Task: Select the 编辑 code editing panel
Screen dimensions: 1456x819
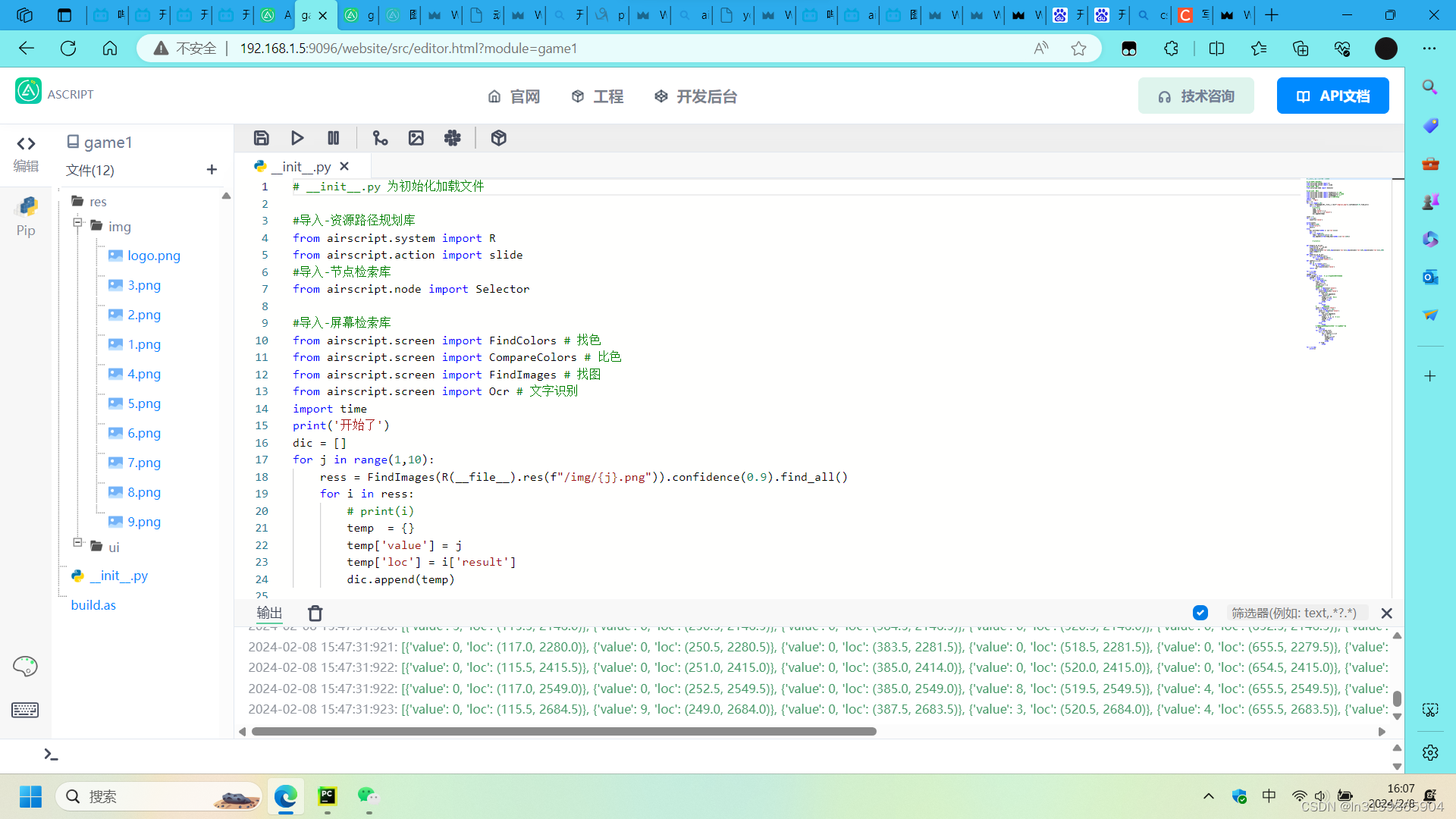Action: (x=26, y=152)
